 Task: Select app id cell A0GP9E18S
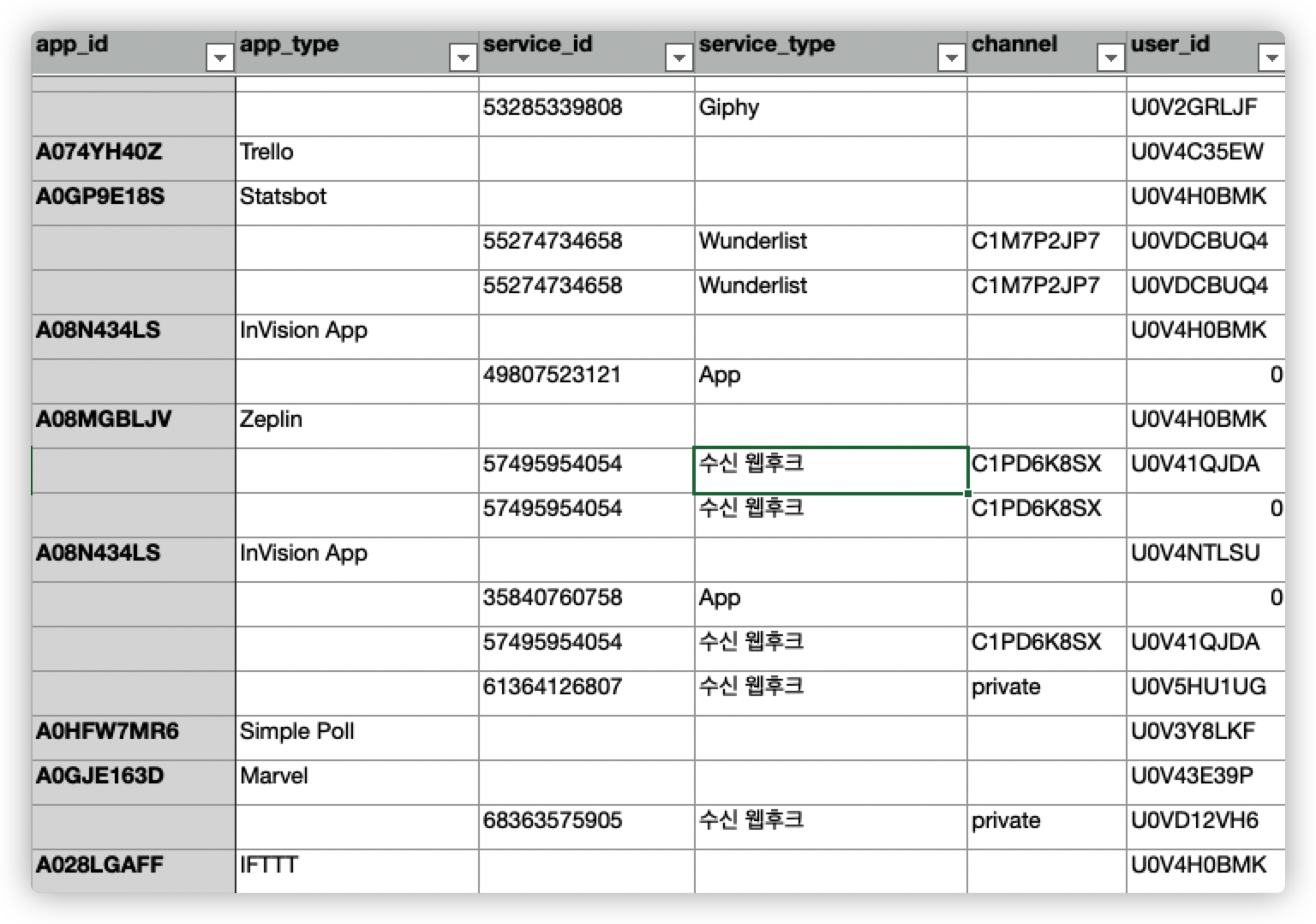133,202
